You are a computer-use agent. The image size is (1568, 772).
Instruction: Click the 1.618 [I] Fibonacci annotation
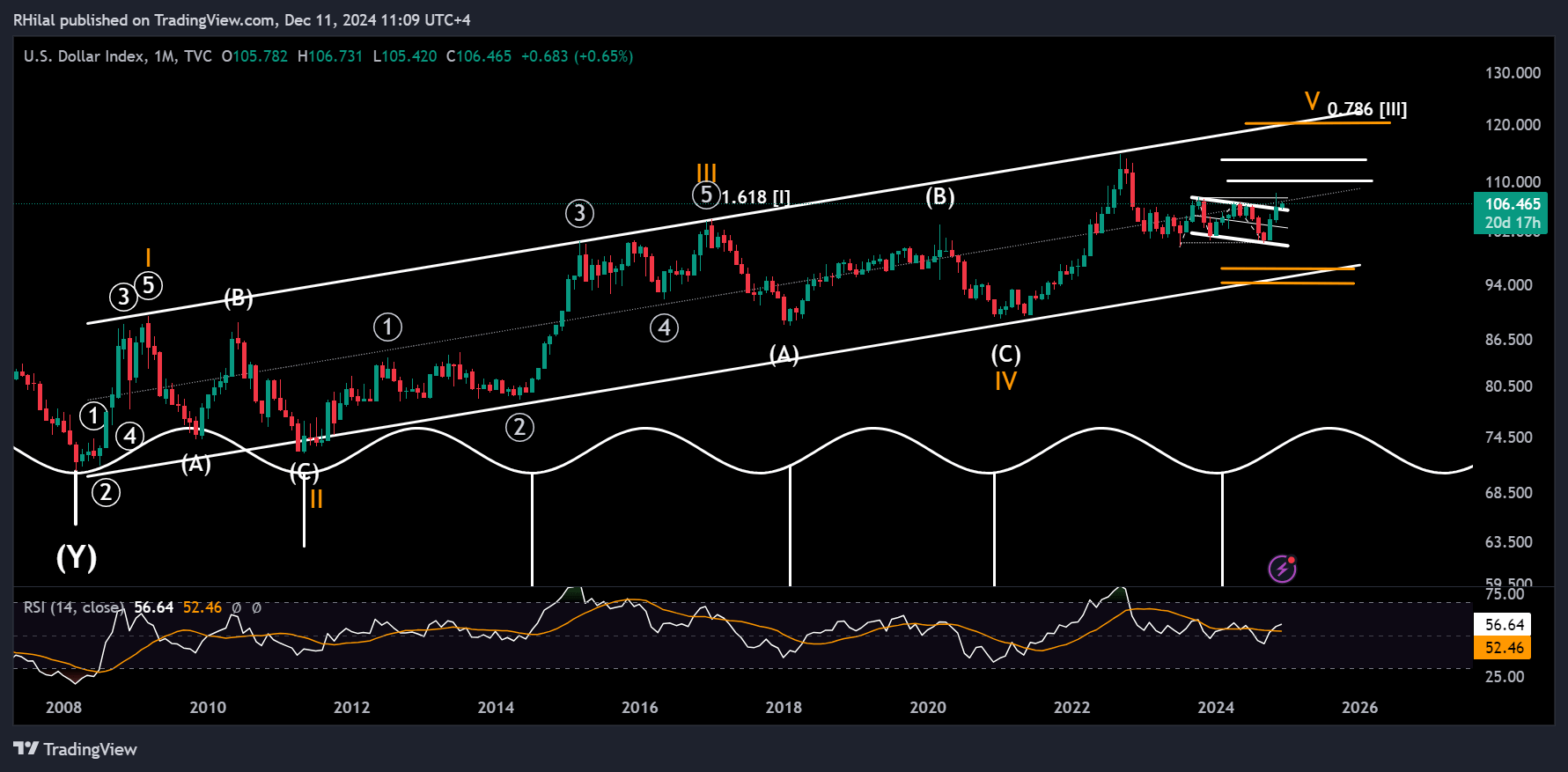click(x=755, y=197)
